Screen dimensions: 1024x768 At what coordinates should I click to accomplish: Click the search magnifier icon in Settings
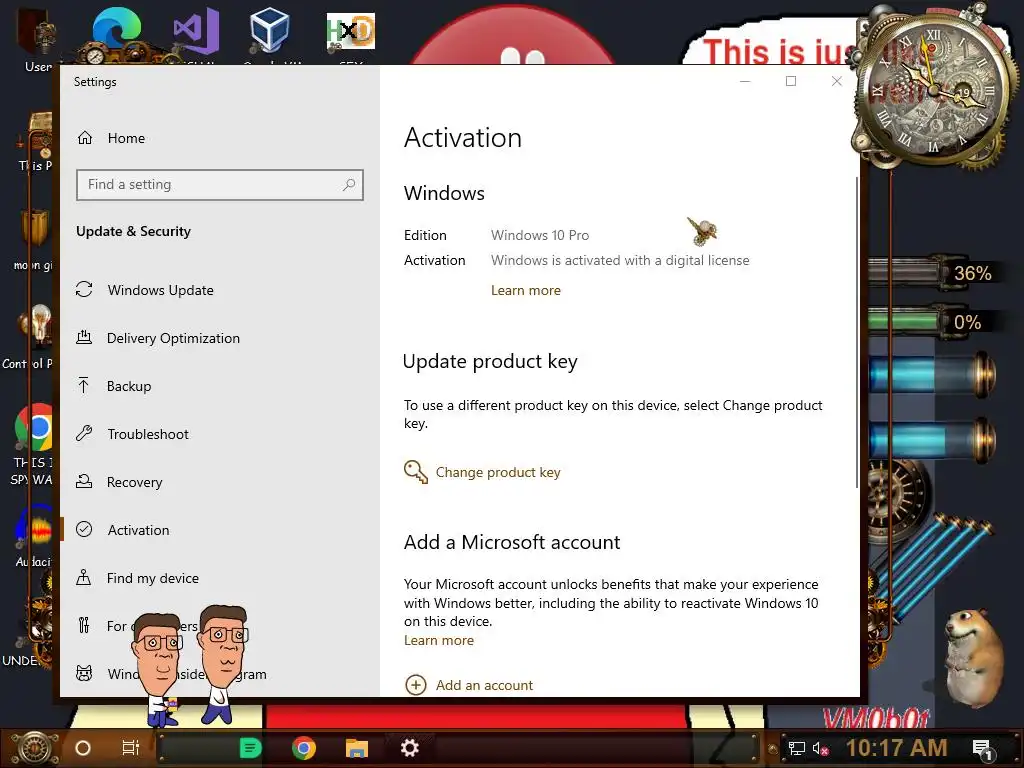(349, 185)
